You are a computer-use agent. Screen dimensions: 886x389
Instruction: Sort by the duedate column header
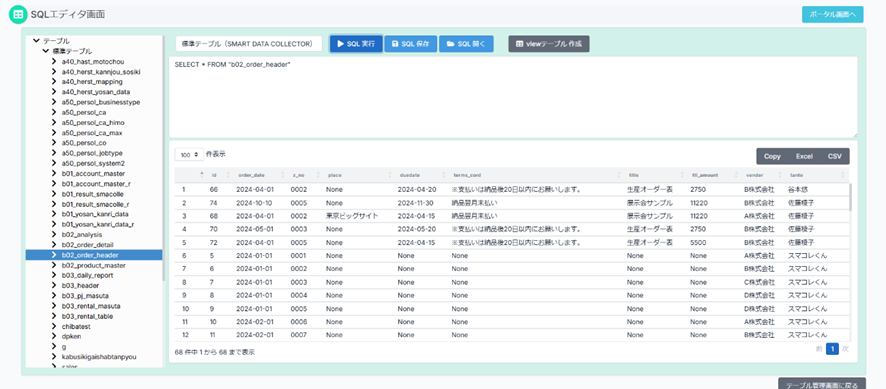point(421,175)
